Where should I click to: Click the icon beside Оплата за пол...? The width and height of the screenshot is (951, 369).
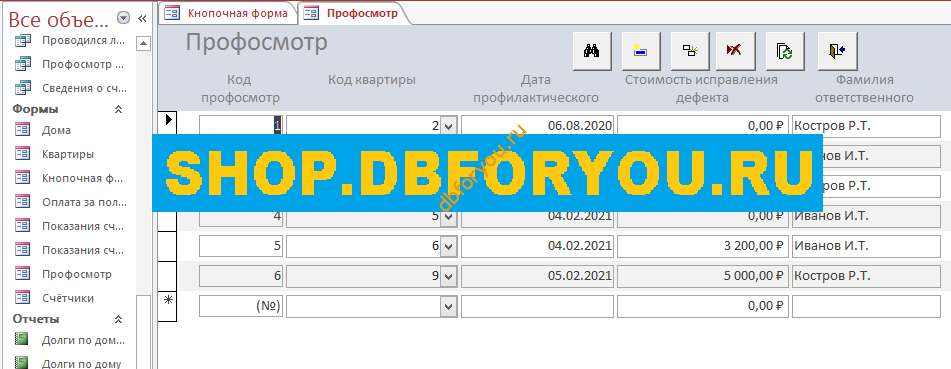pos(22,202)
